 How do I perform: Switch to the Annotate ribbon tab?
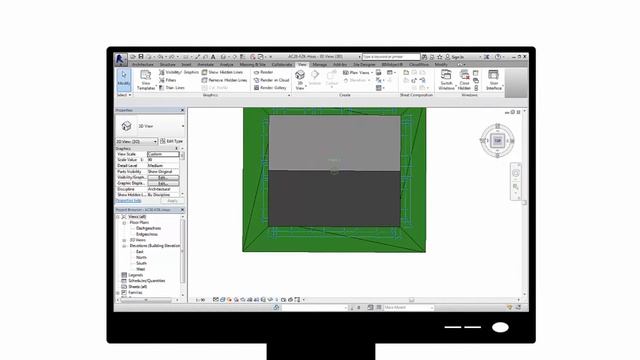tap(206, 64)
